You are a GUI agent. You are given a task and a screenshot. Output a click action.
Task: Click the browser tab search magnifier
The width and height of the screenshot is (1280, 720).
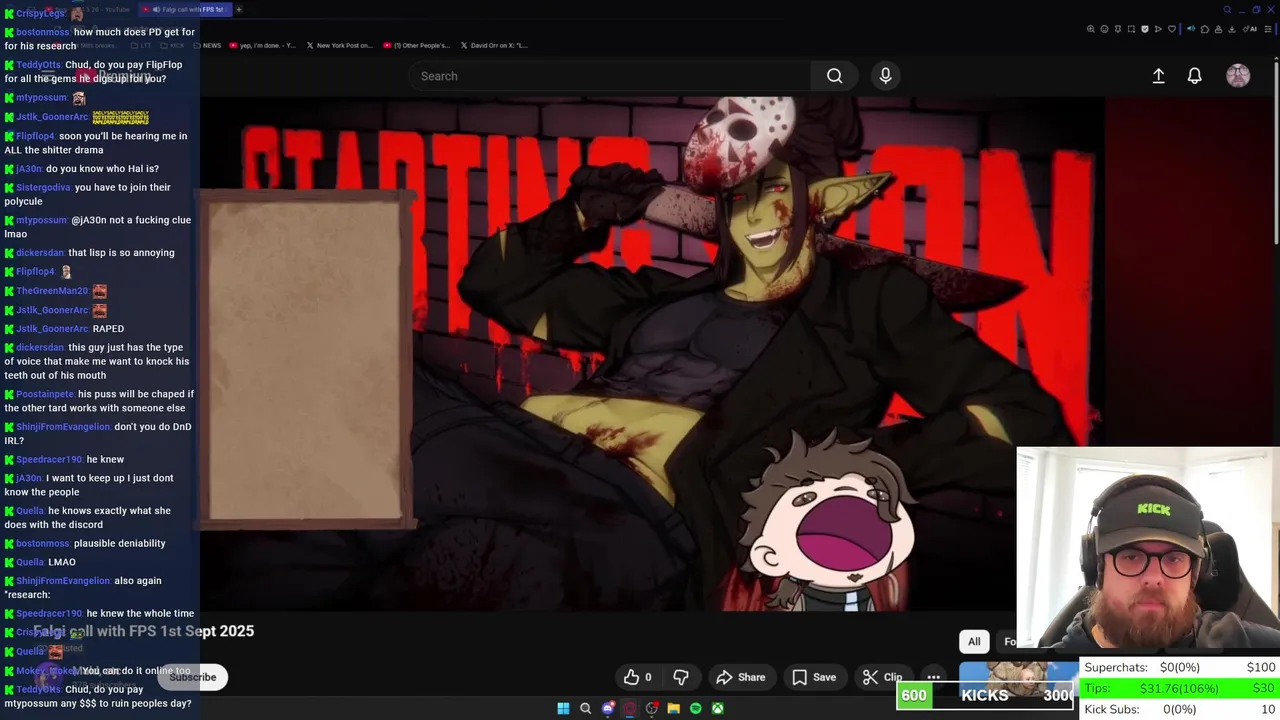tap(1228, 10)
